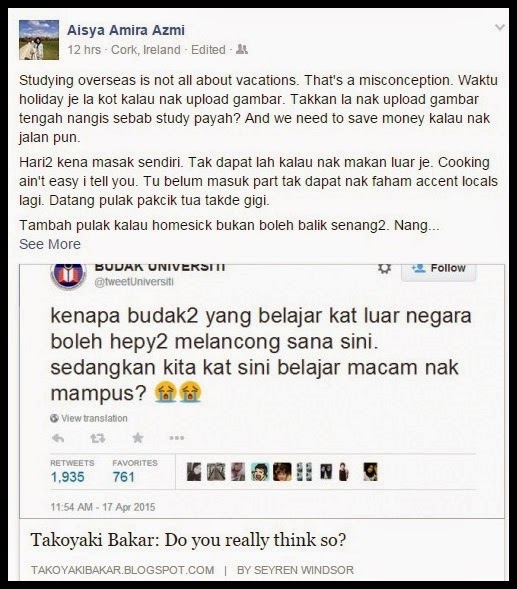Image resolution: width=517 pixels, height=589 pixels.
Task: Open the tweet gear settings menu
Action: point(384,268)
